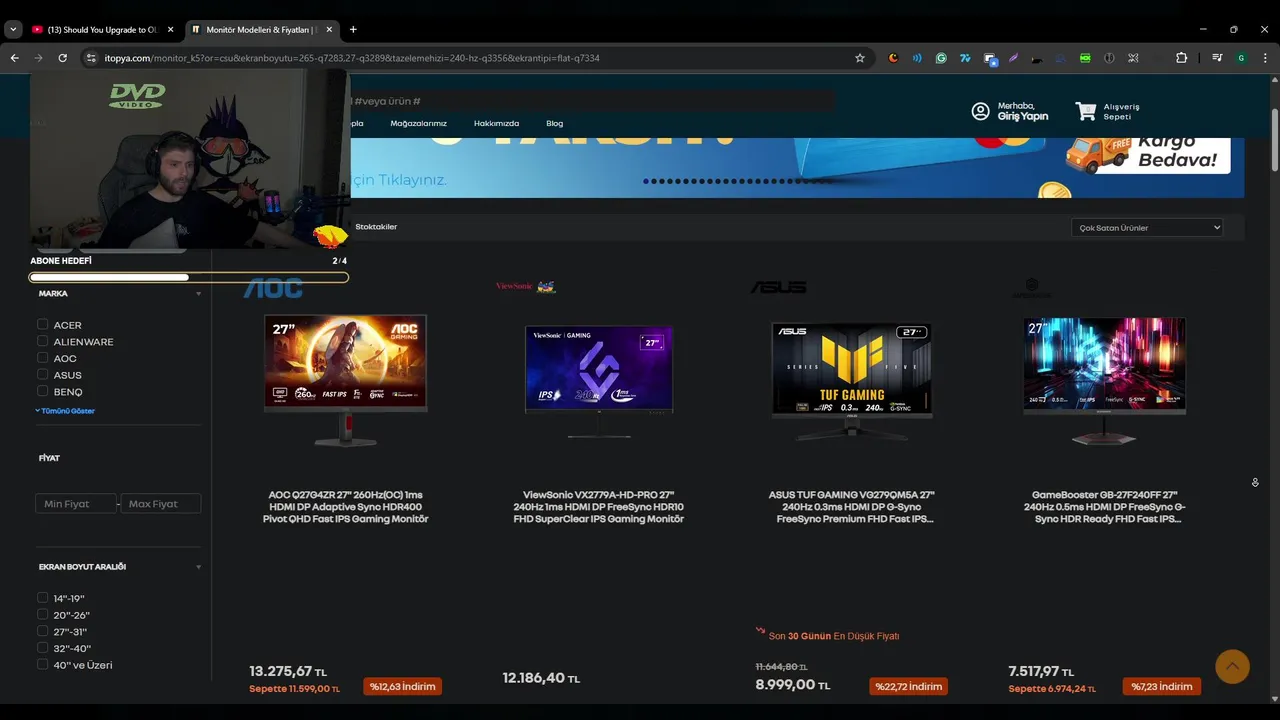Screen dimensions: 1280x720
Task: Click the %7,23 indirim discount badge
Action: pyautogui.click(x=1162, y=686)
